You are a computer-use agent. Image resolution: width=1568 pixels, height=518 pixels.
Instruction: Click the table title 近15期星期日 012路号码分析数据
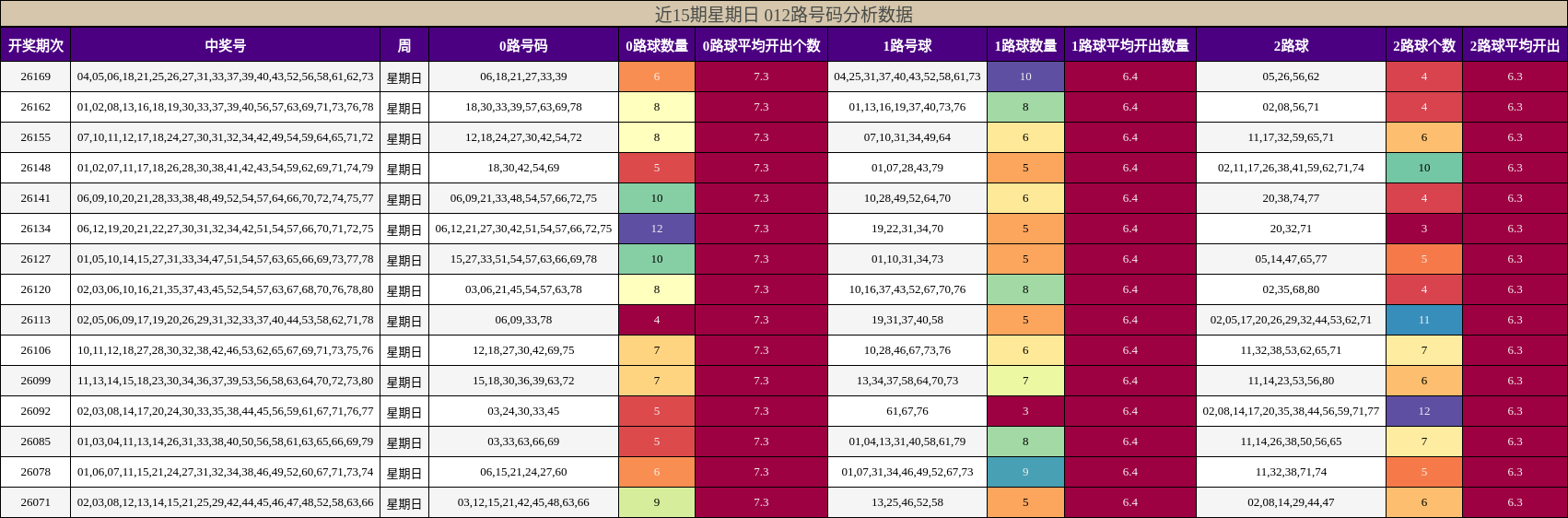click(x=783, y=14)
